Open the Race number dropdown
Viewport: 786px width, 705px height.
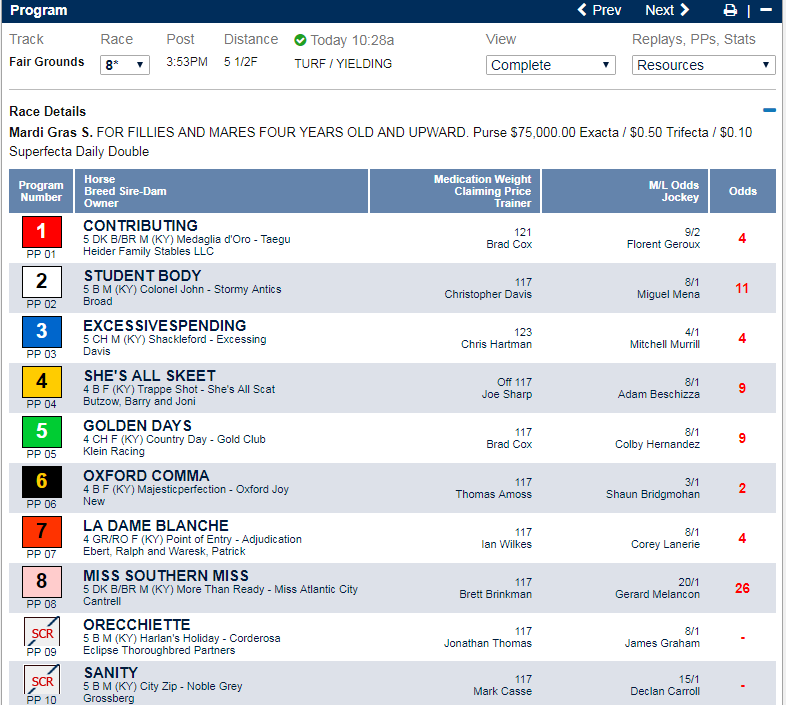[125, 65]
